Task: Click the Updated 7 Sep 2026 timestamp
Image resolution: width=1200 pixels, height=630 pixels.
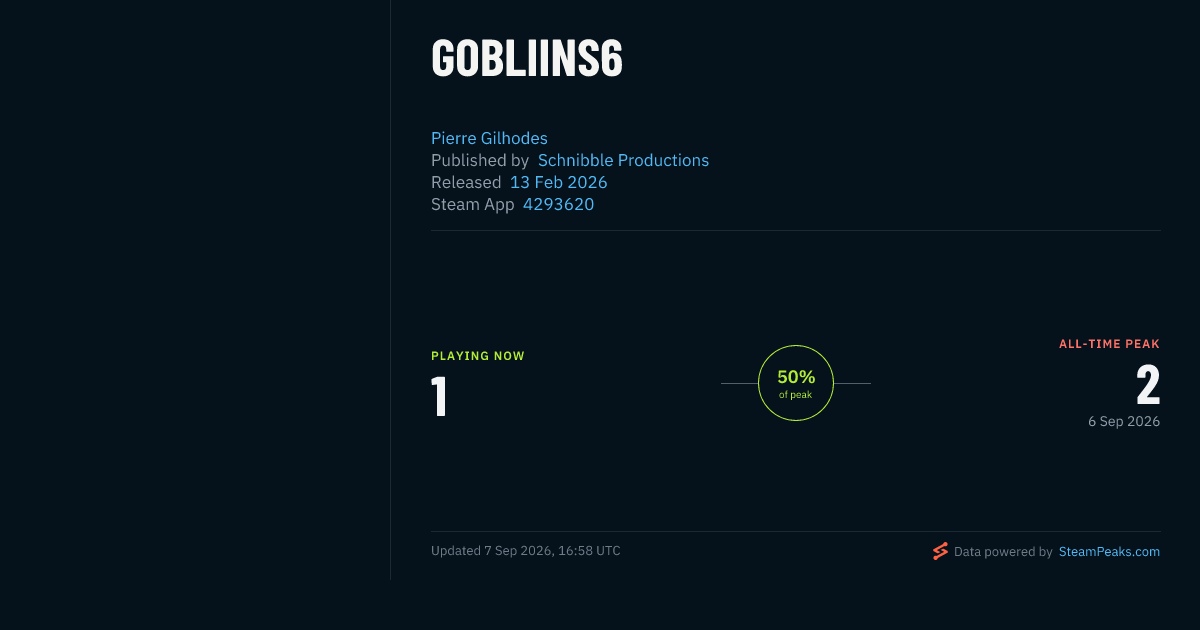Action: [x=526, y=551]
